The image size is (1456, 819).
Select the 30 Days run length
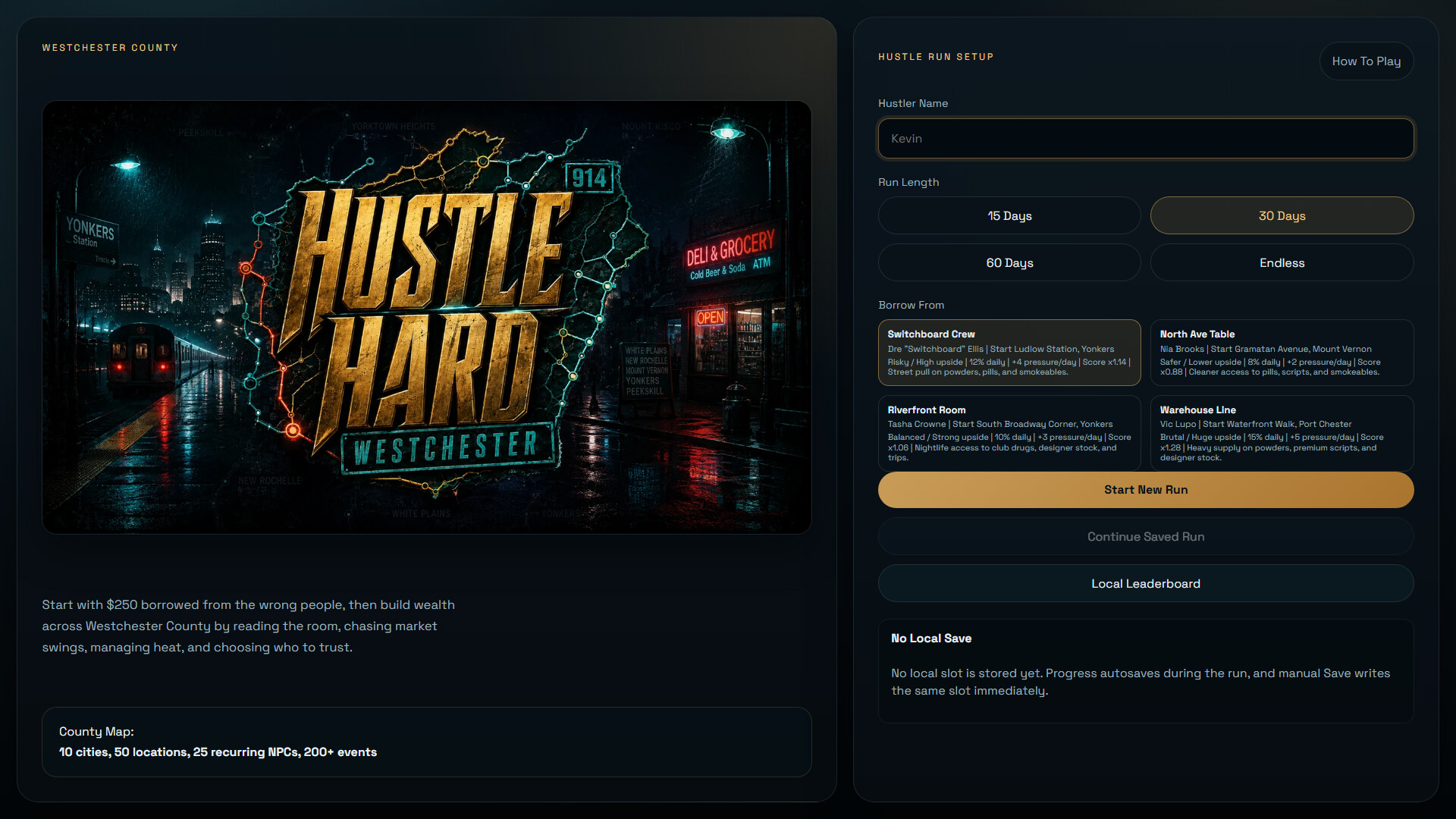click(1282, 215)
